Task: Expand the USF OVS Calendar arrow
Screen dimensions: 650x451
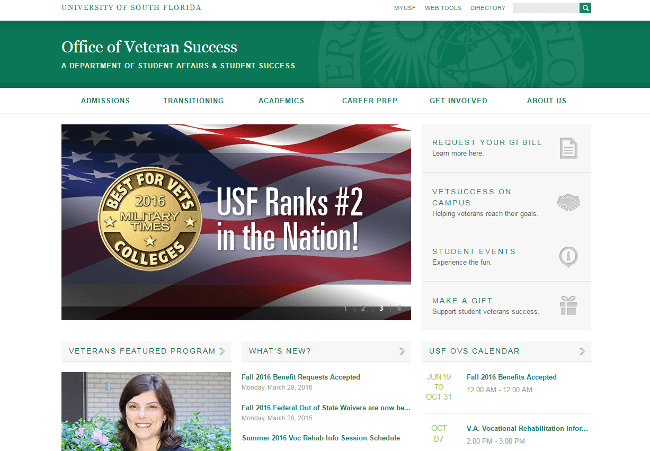Action: click(582, 351)
